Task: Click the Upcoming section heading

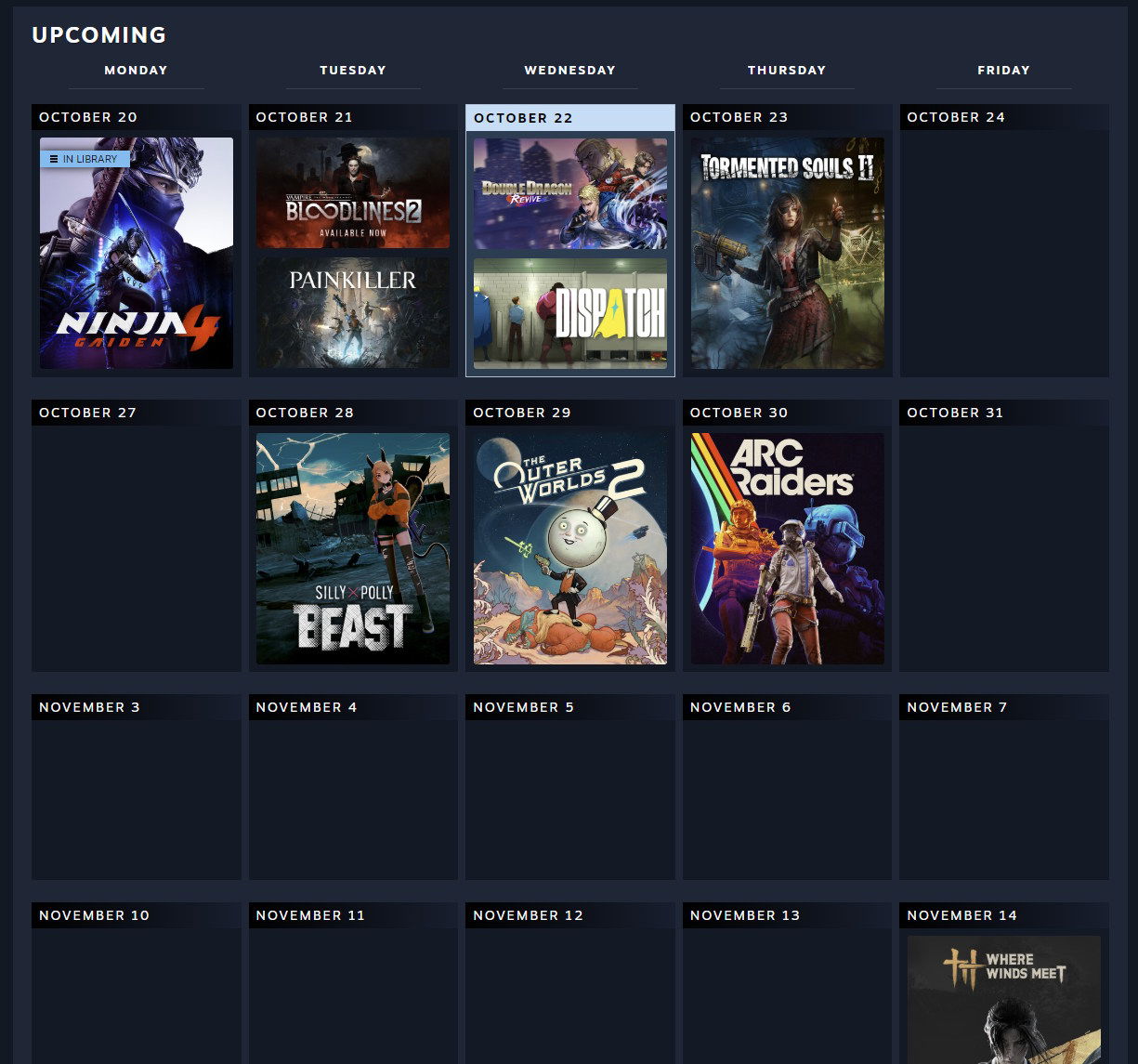Action: [99, 35]
